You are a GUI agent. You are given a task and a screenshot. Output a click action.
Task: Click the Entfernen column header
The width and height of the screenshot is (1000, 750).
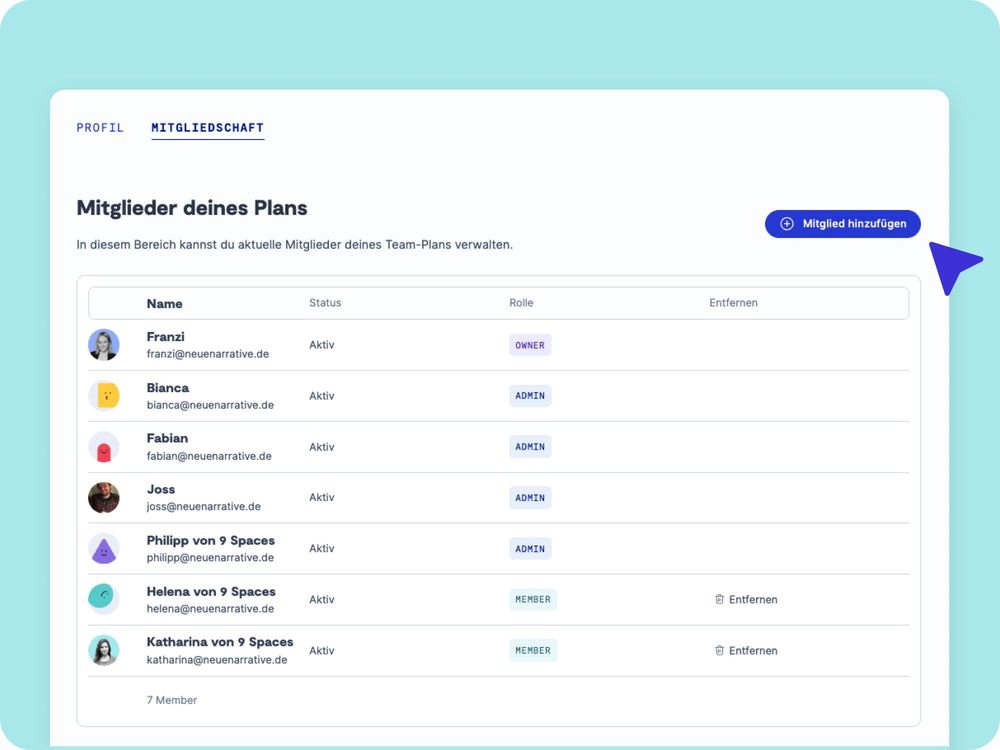[733, 303]
